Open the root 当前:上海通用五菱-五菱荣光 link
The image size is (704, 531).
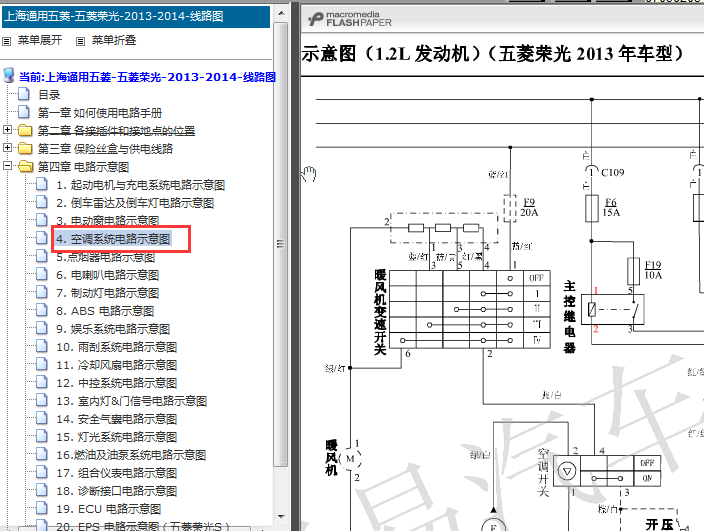coord(147,77)
